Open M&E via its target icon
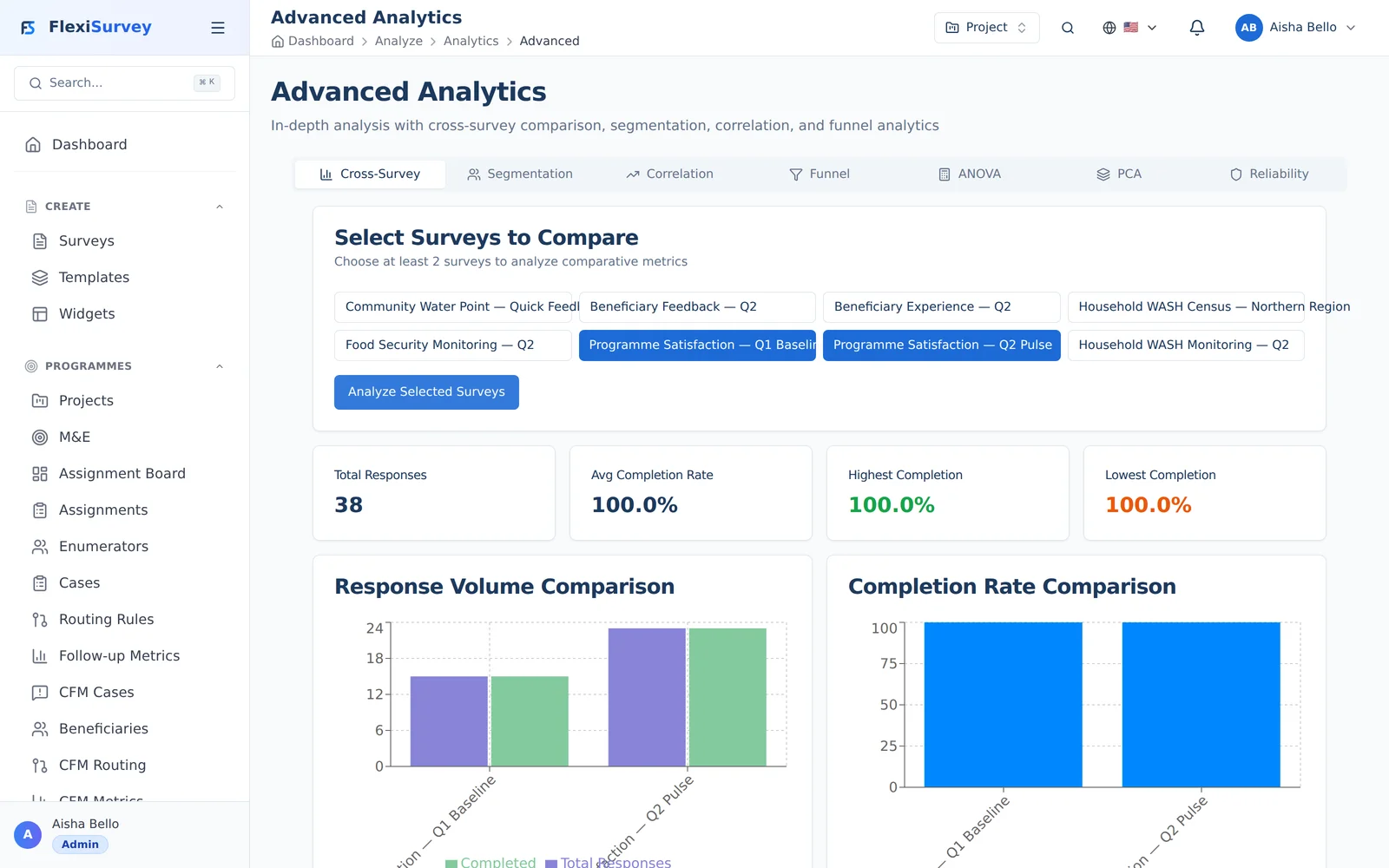This screenshot has height=868, width=1389. click(40, 437)
